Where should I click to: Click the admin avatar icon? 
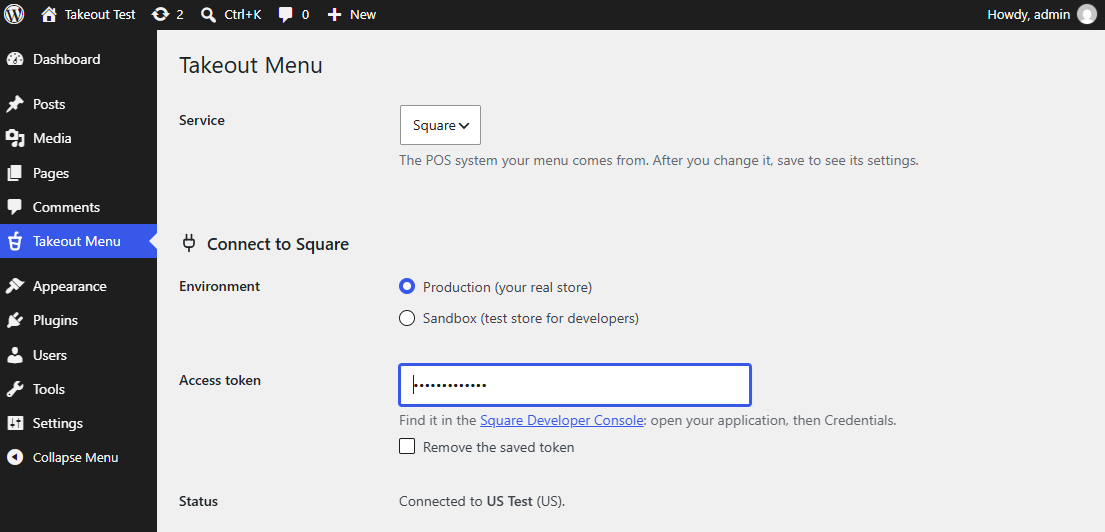click(x=1087, y=14)
